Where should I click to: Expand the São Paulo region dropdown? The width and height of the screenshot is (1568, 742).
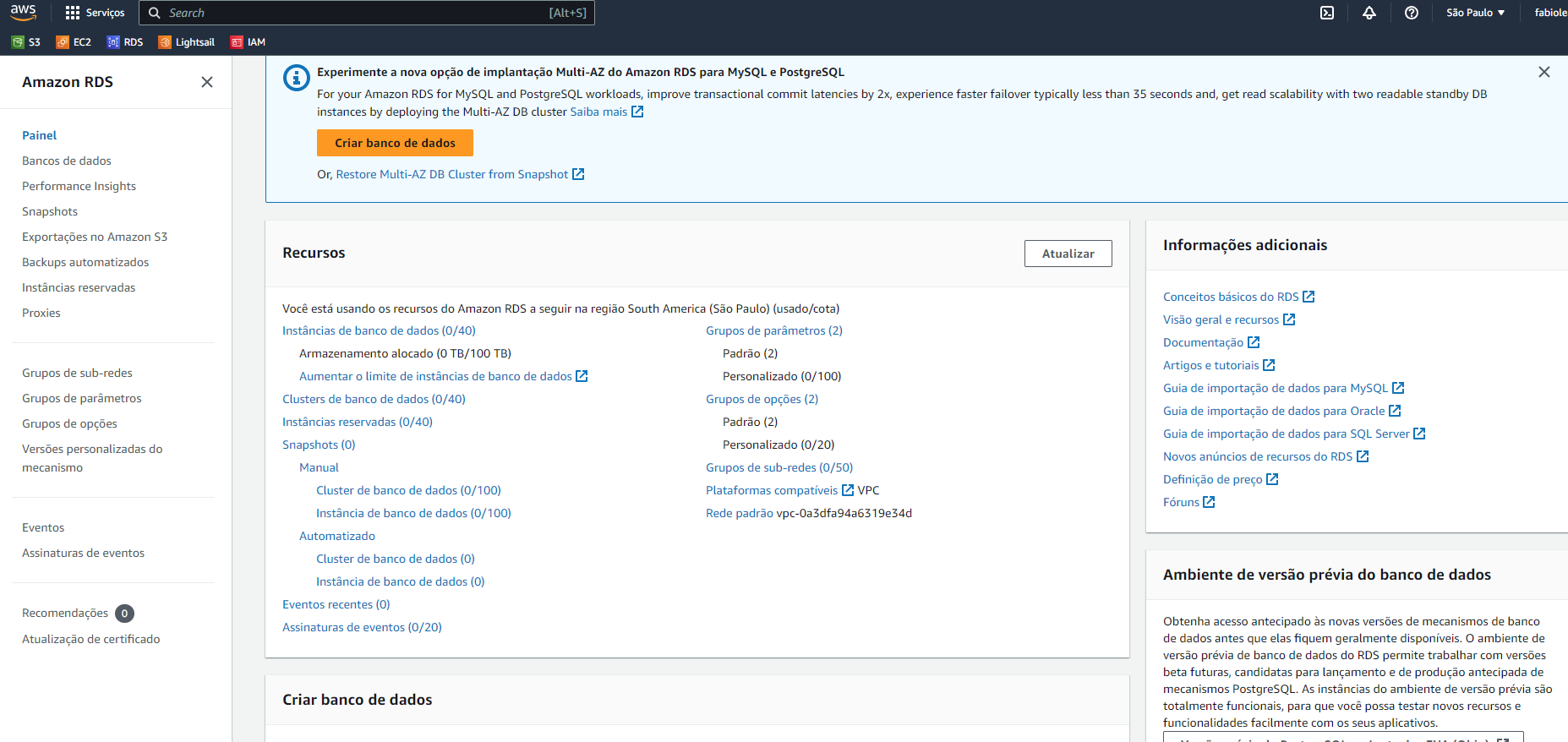tap(1476, 13)
